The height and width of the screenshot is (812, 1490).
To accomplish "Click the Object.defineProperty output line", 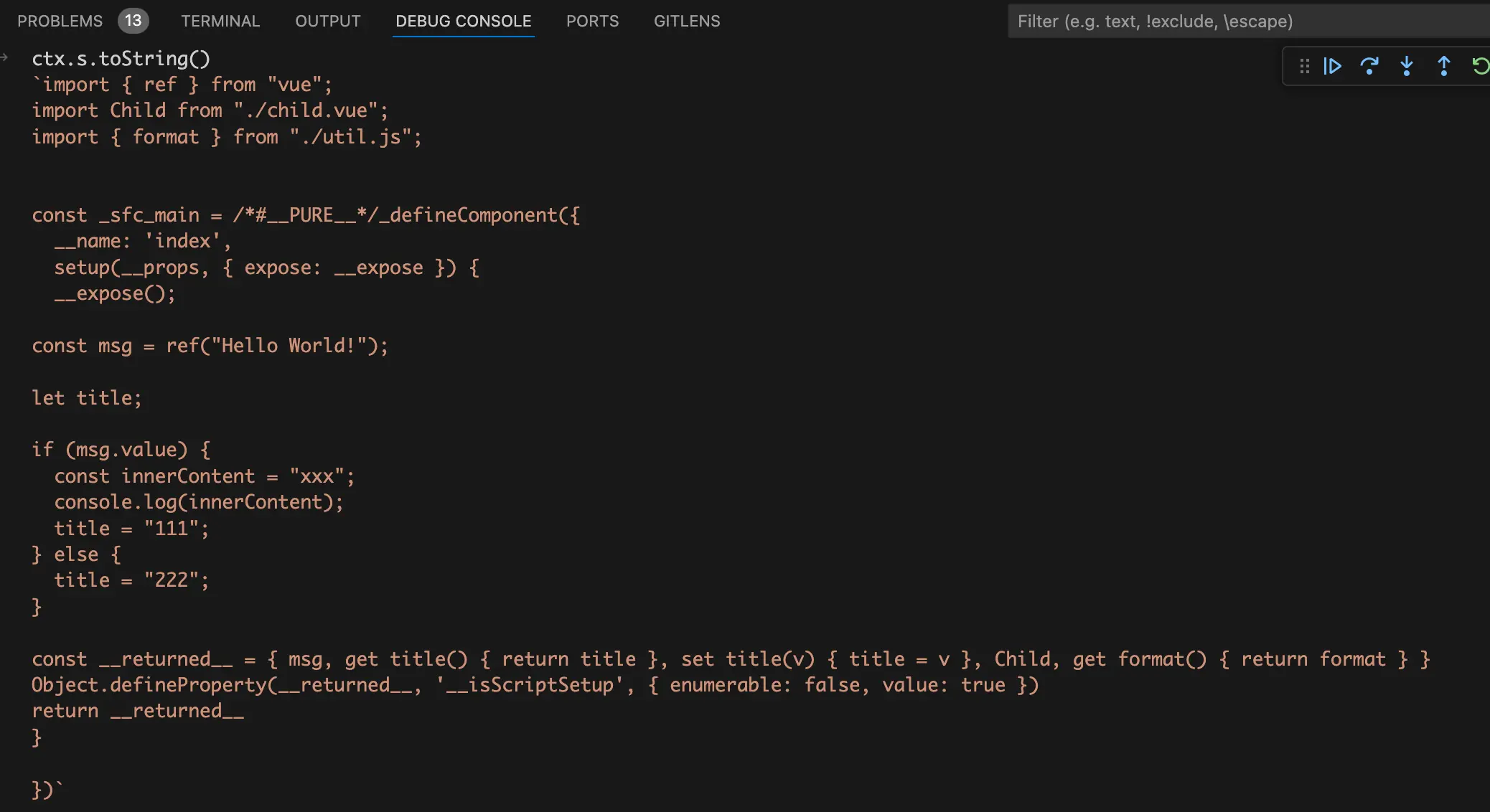I will coord(535,685).
